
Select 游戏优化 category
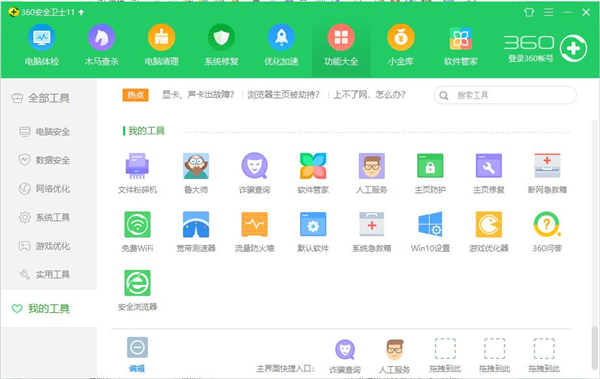[x=49, y=246]
